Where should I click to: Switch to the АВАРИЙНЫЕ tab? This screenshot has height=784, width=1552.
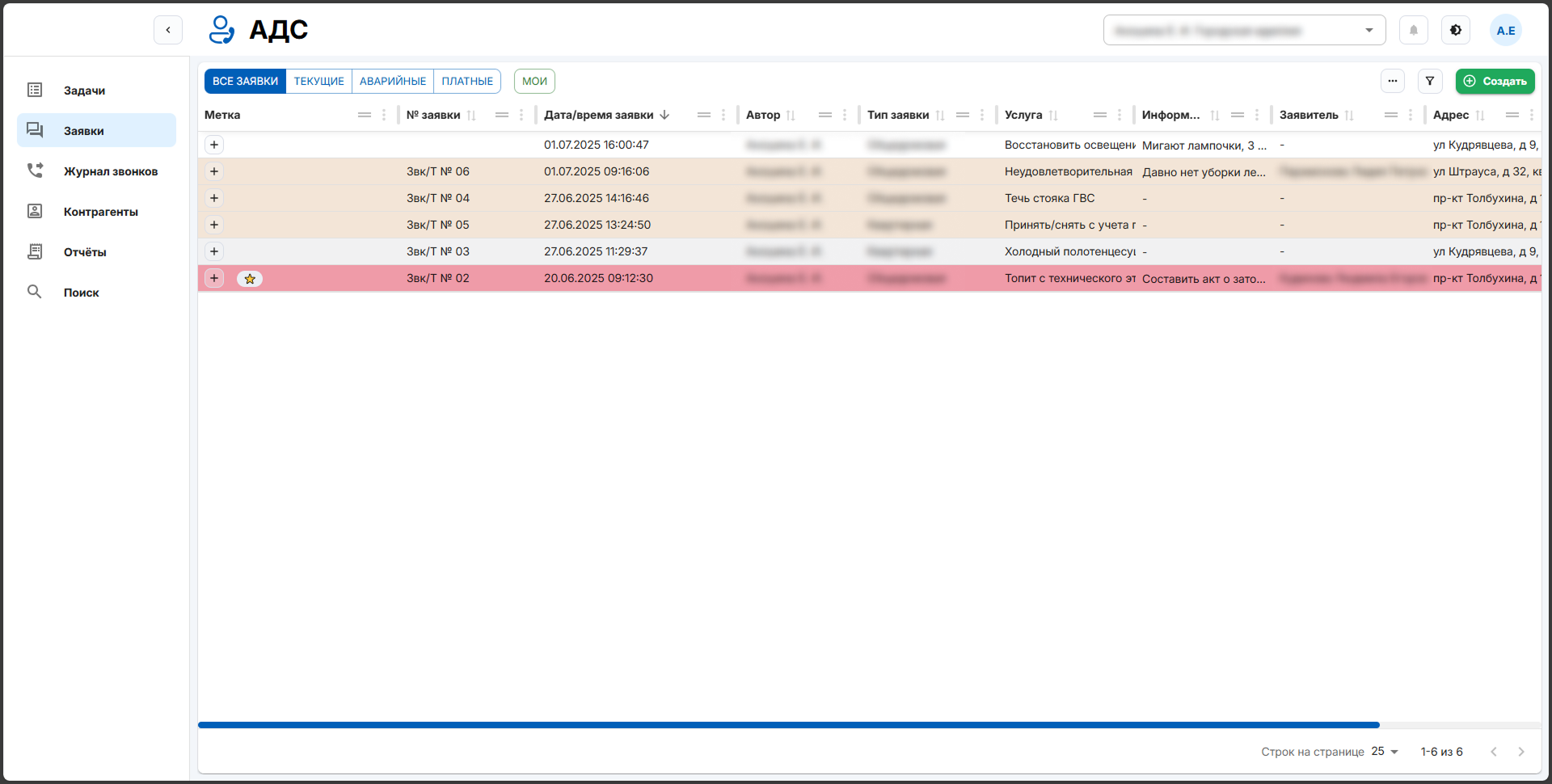click(x=393, y=81)
